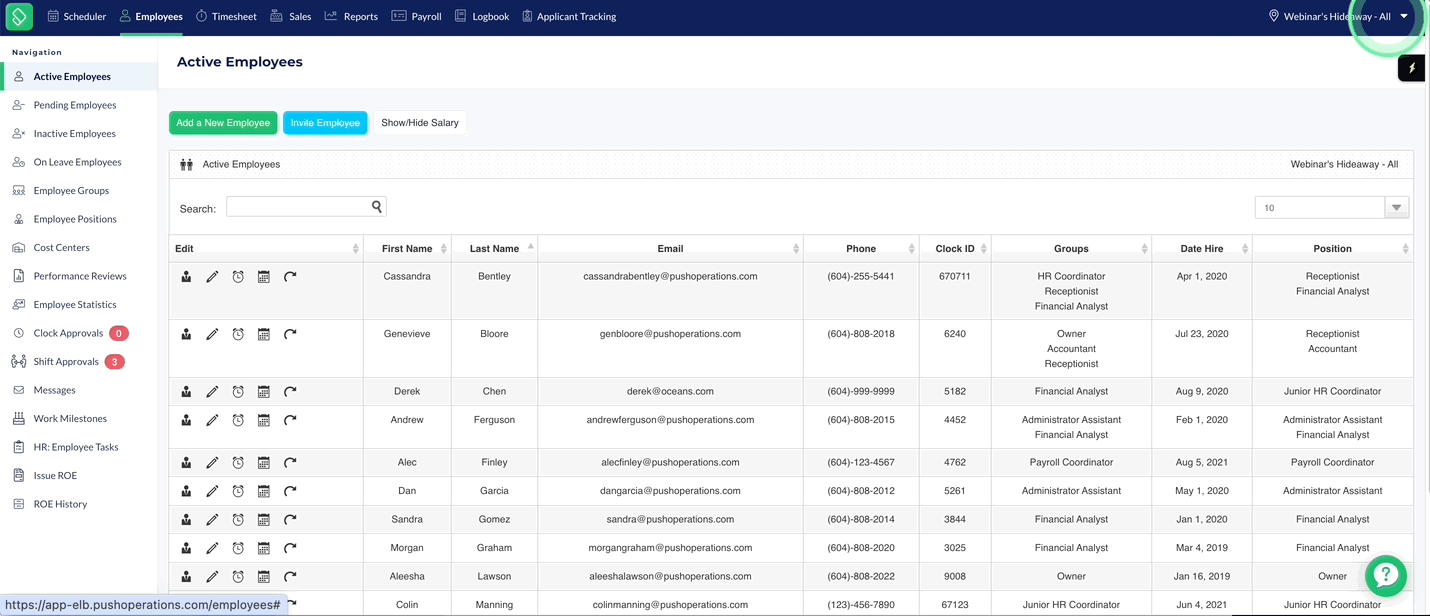Click pencil edit icon for Dan Garcia
1430x616 pixels.
[212, 491]
